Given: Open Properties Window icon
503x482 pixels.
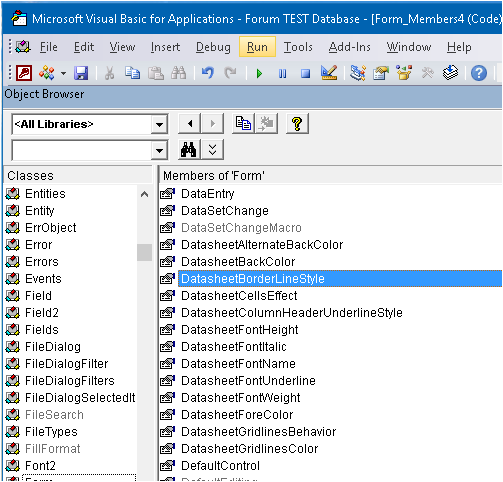Looking at the screenshot, I should pos(381,73).
